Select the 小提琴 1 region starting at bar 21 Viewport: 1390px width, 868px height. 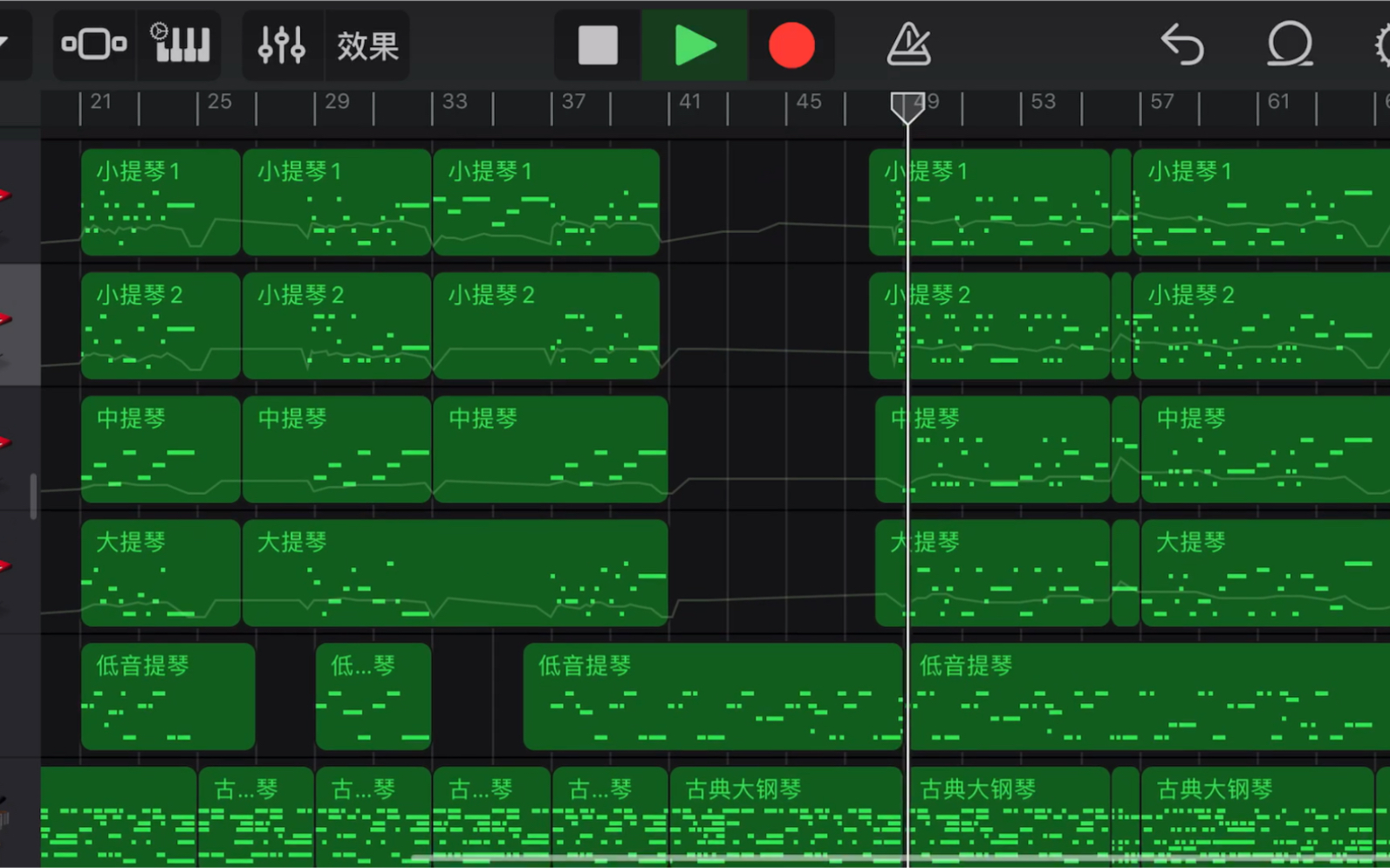[161, 202]
